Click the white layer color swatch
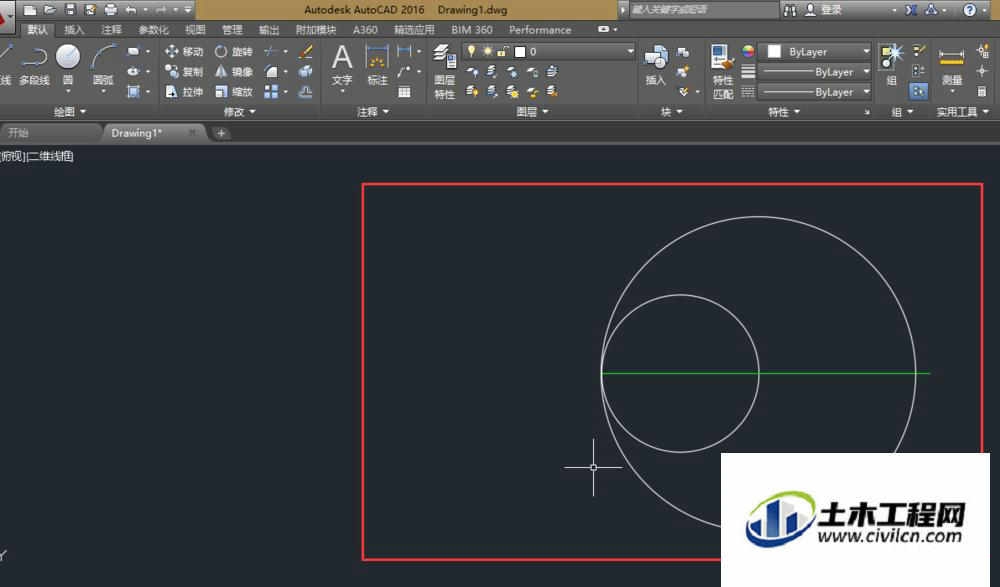Screen dimensions: 1000x587 pyautogui.click(x=520, y=52)
